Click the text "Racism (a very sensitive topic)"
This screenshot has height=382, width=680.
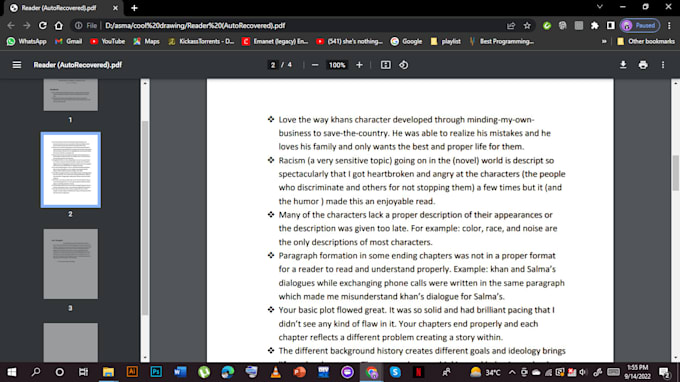[x=335, y=160]
